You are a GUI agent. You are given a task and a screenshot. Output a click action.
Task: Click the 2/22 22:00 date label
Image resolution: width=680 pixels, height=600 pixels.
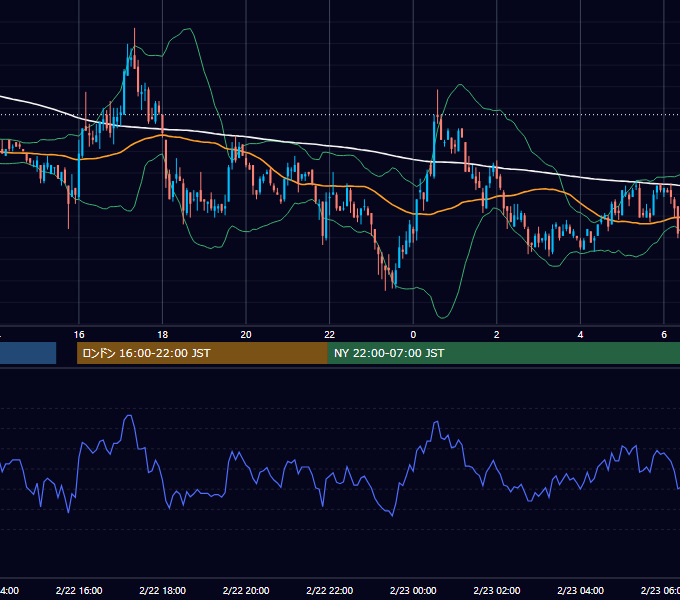click(x=330, y=590)
